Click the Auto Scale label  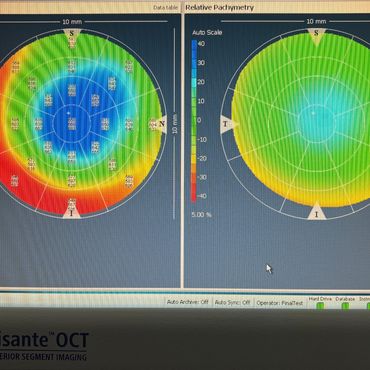pos(207,33)
